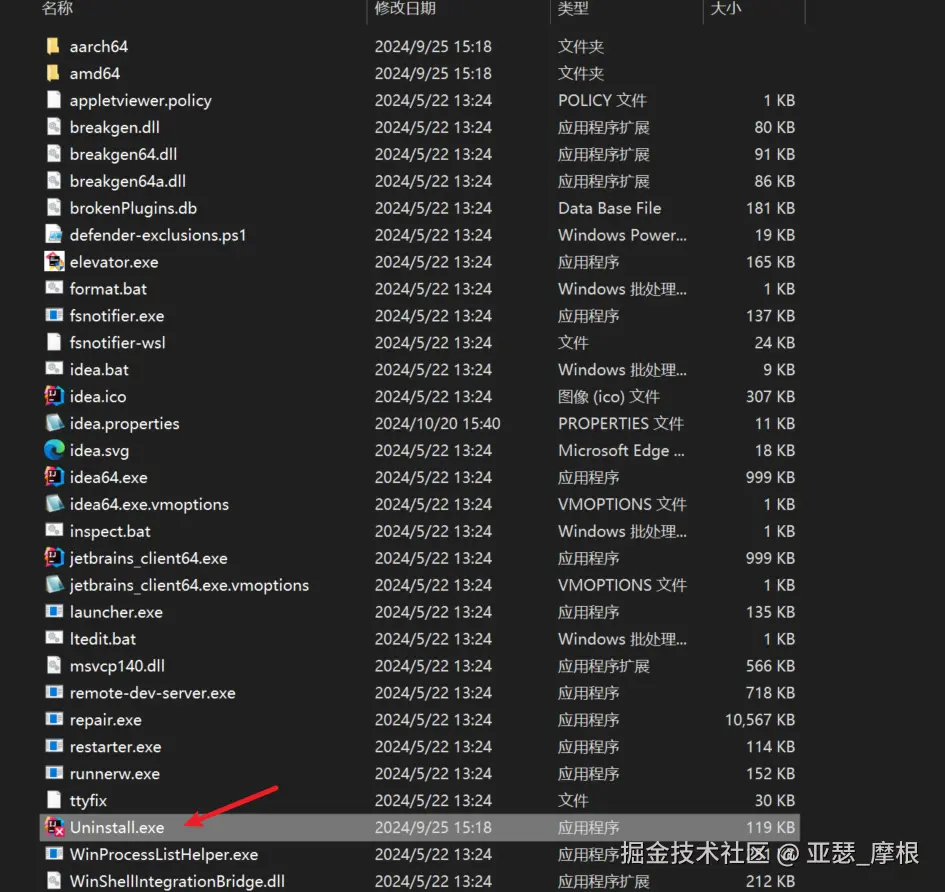Sort by the 大小 column header

tap(726, 8)
